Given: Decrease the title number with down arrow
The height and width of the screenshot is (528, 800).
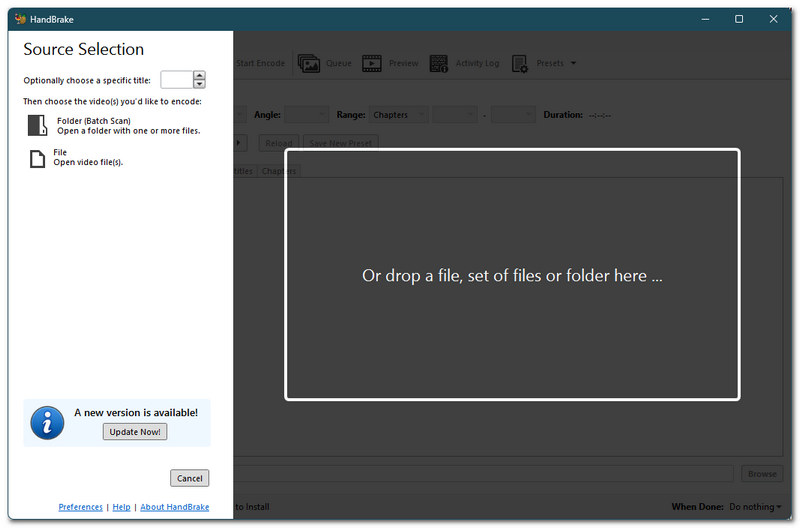Looking at the screenshot, I should [x=199, y=84].
